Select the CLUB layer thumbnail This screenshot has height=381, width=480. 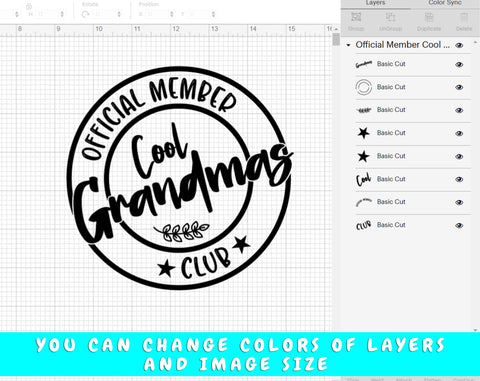pyautogui.click(x=363, y=225)
